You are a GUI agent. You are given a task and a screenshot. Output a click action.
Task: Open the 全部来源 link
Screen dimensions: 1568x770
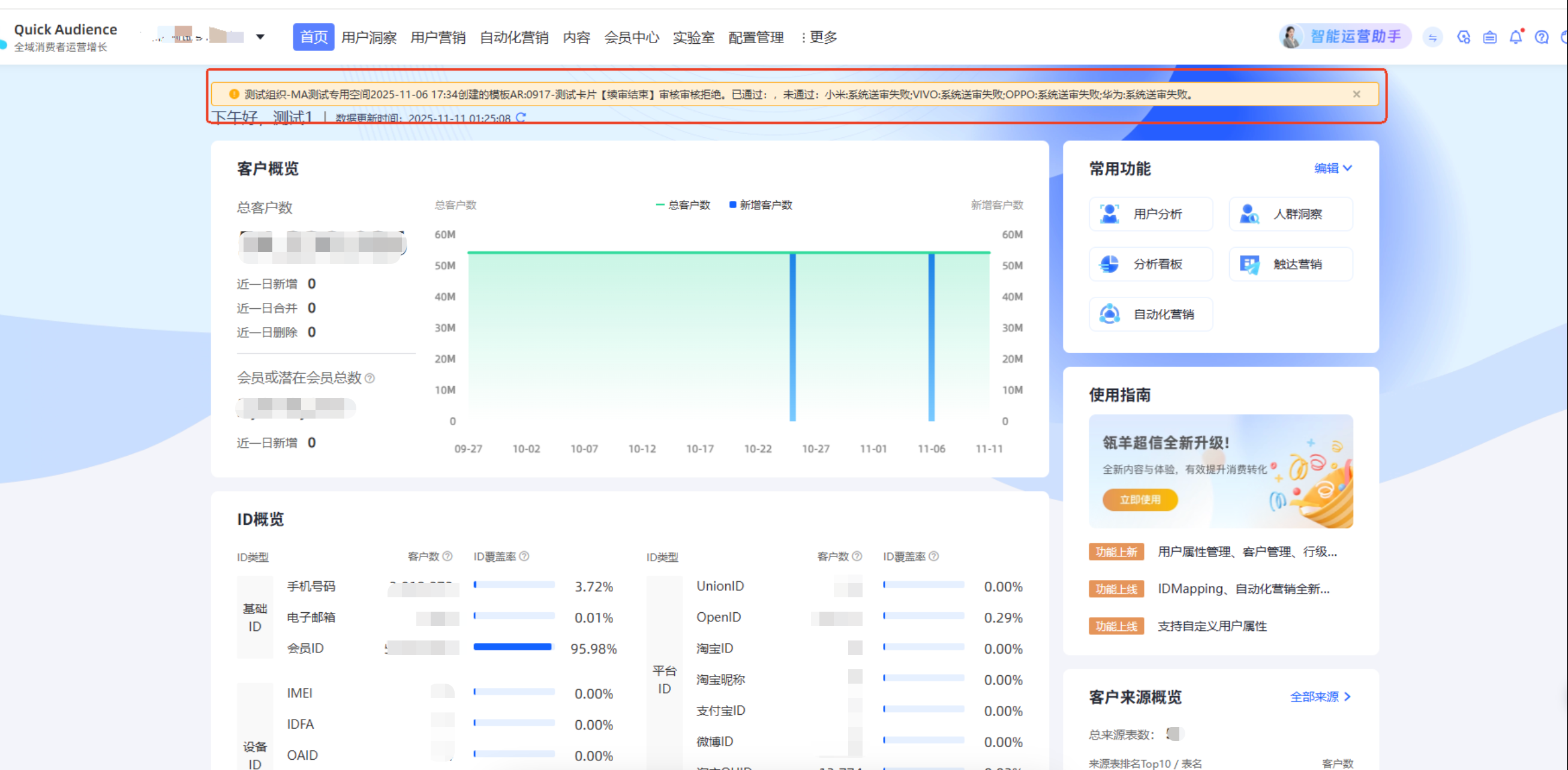(x=1320, y=697)
